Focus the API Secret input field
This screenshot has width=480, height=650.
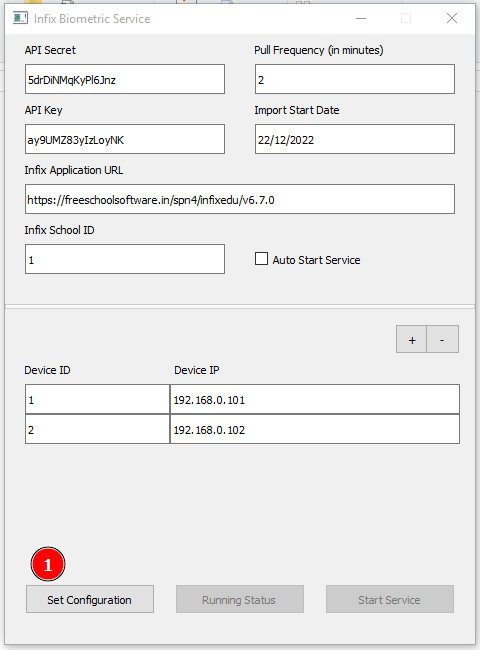click(x=125, y=79)
